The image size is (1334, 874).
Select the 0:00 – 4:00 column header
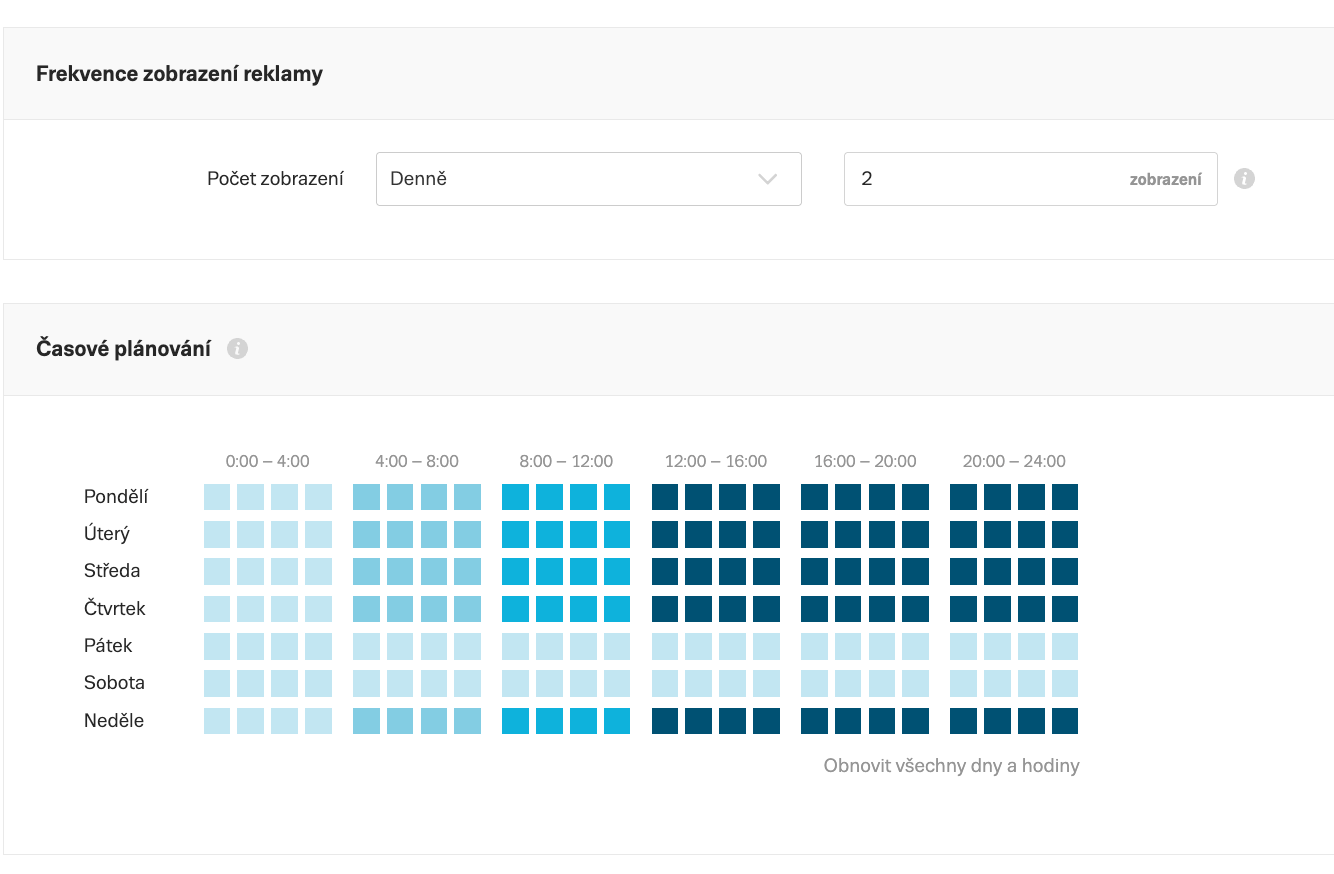click(268, 461)
